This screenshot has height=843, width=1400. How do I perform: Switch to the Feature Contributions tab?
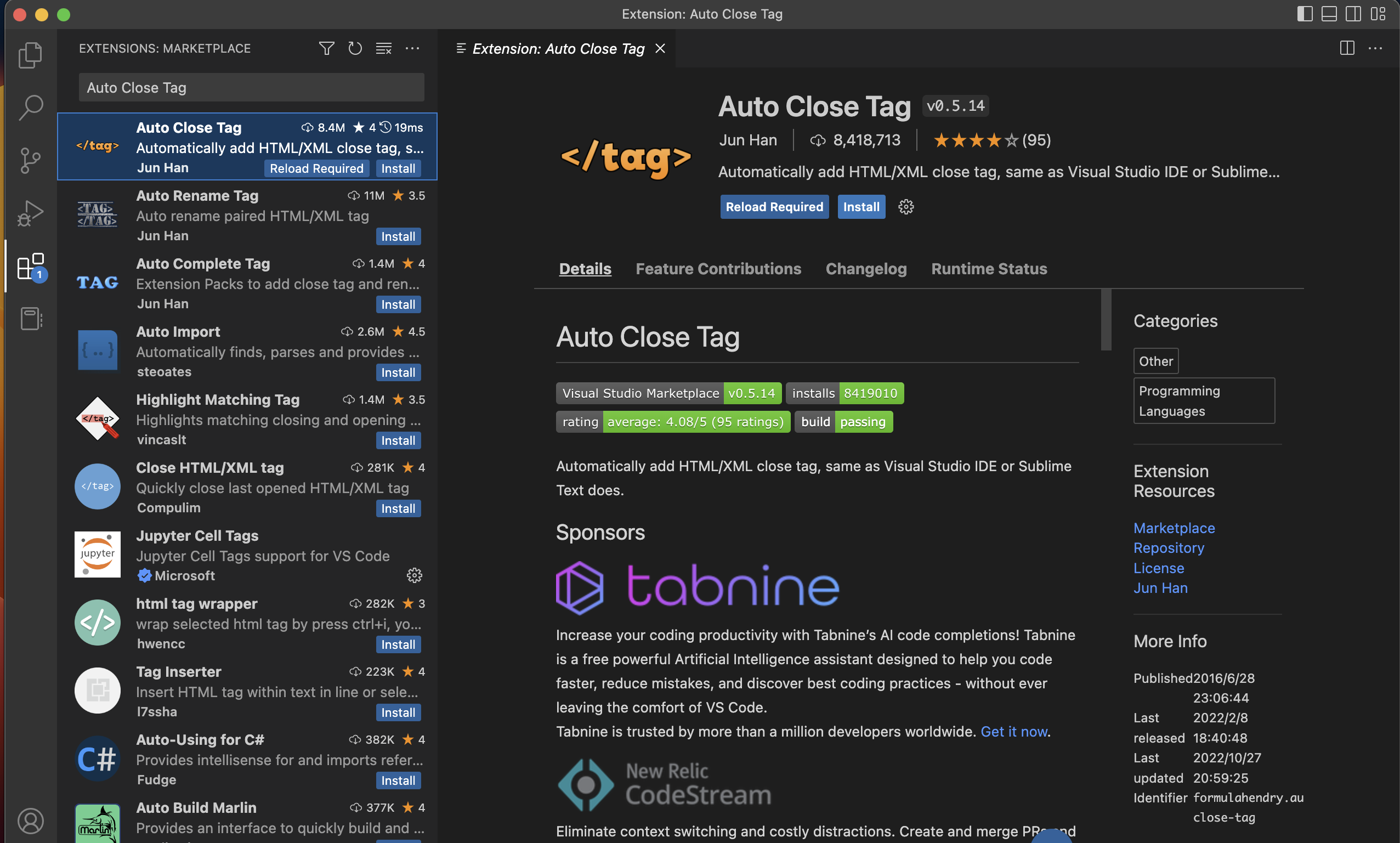pos(718,269)
